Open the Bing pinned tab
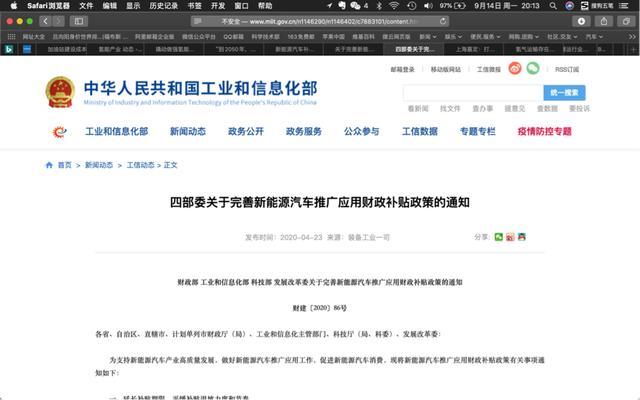This screenshot has height=400, width=640. (x=9, y=49)
